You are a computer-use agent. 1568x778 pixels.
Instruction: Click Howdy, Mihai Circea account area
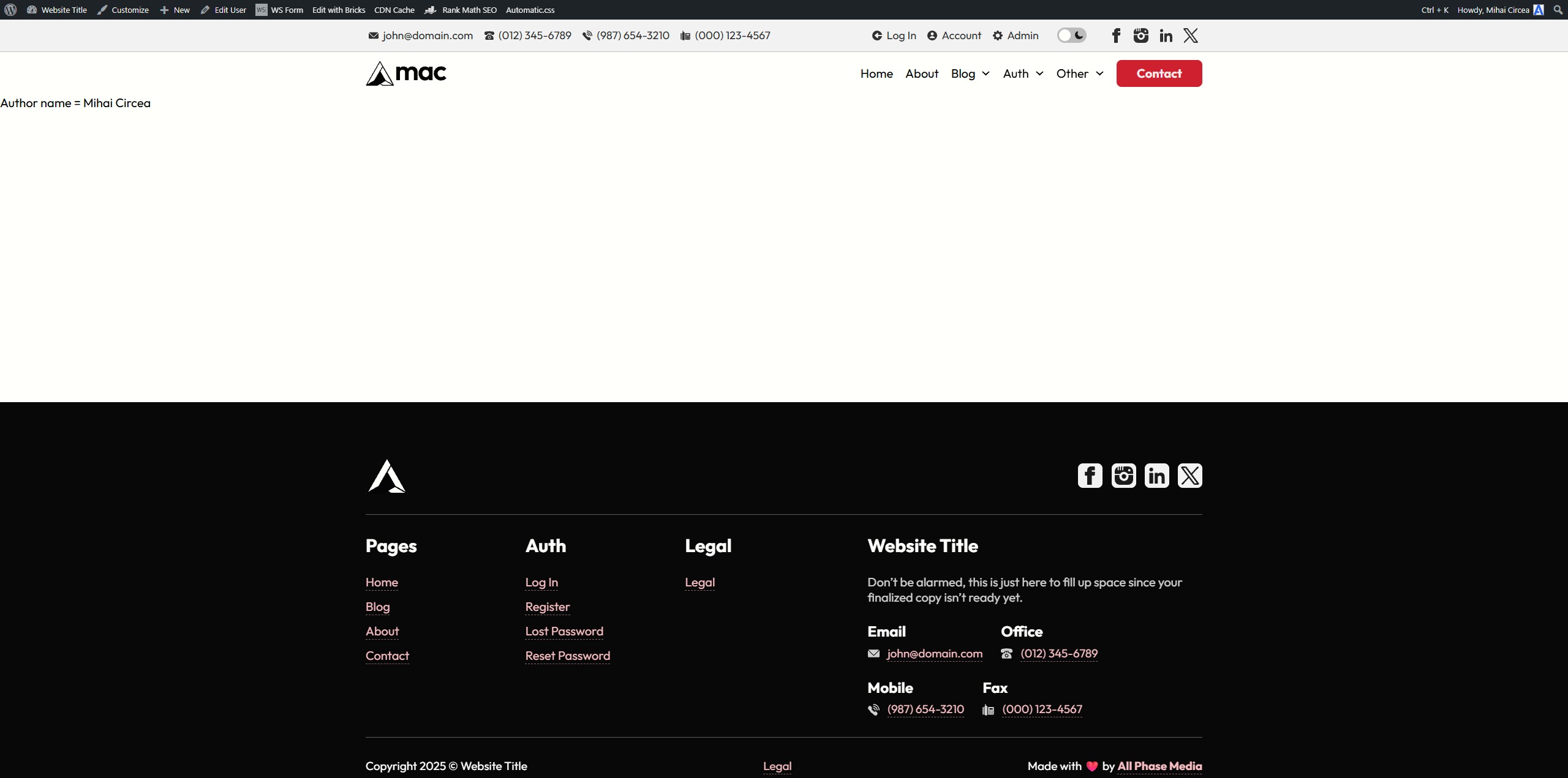tap(1494, 10)
